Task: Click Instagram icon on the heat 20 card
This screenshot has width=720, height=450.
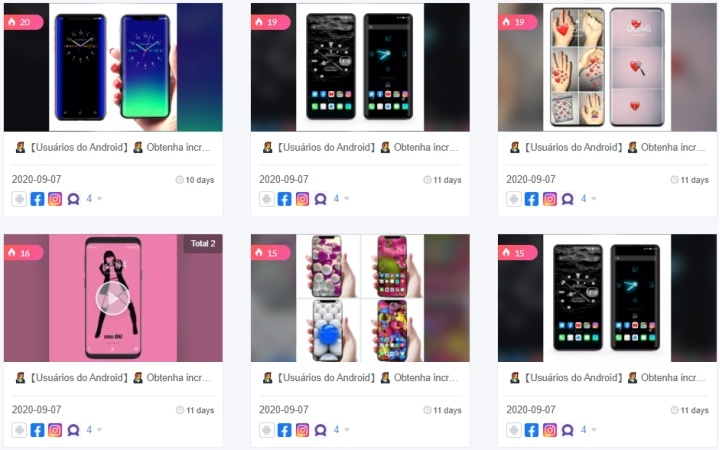Action: tap(55, 199)
